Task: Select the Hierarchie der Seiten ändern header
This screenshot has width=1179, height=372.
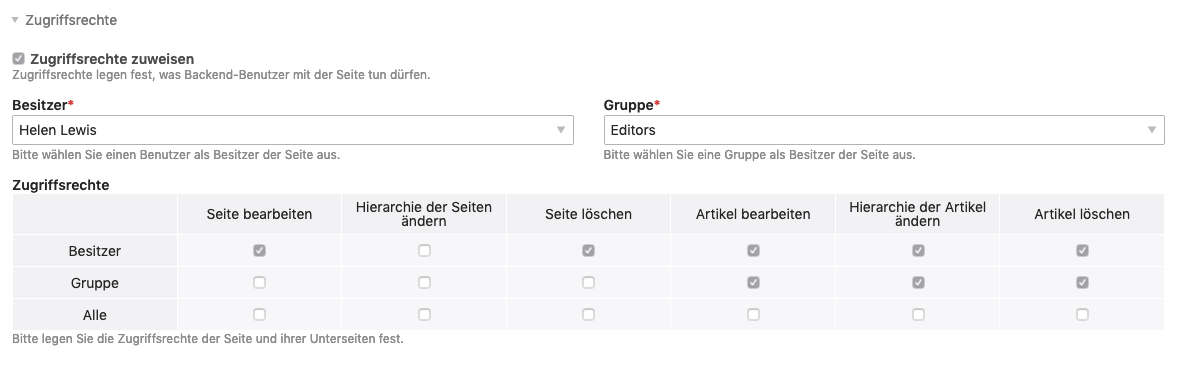Action: click(x=424, y=214)
